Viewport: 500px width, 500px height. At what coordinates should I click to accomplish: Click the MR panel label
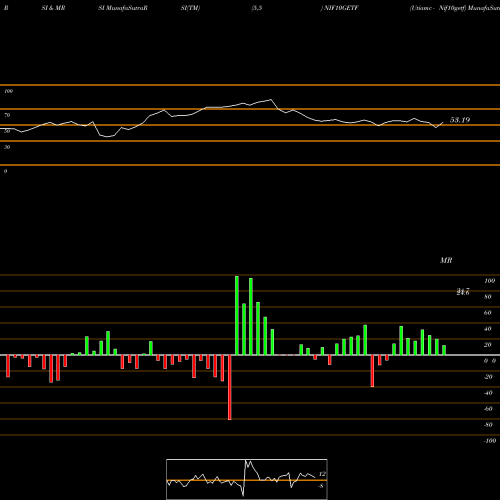(446, 260)
